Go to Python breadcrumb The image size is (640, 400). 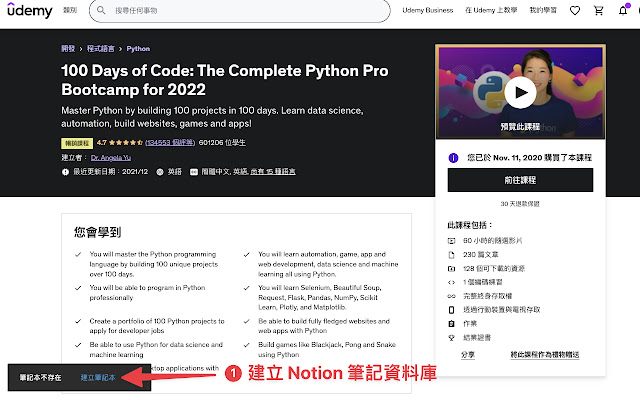tap(138, 49)
